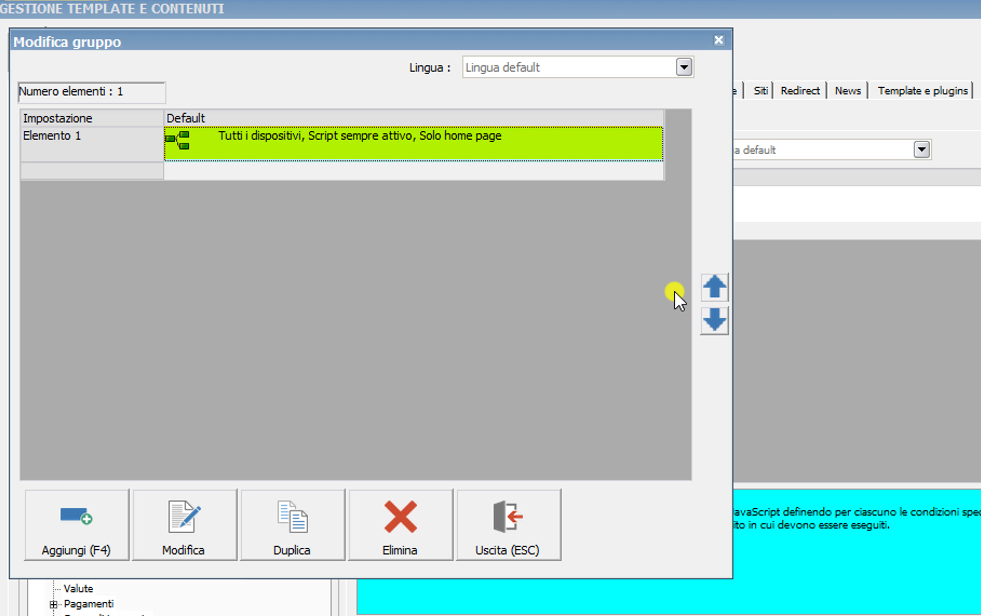The width and height of the screenshot is (981, 616).
Task: Select the Template e plugins tab
Action: coord(922,91)
